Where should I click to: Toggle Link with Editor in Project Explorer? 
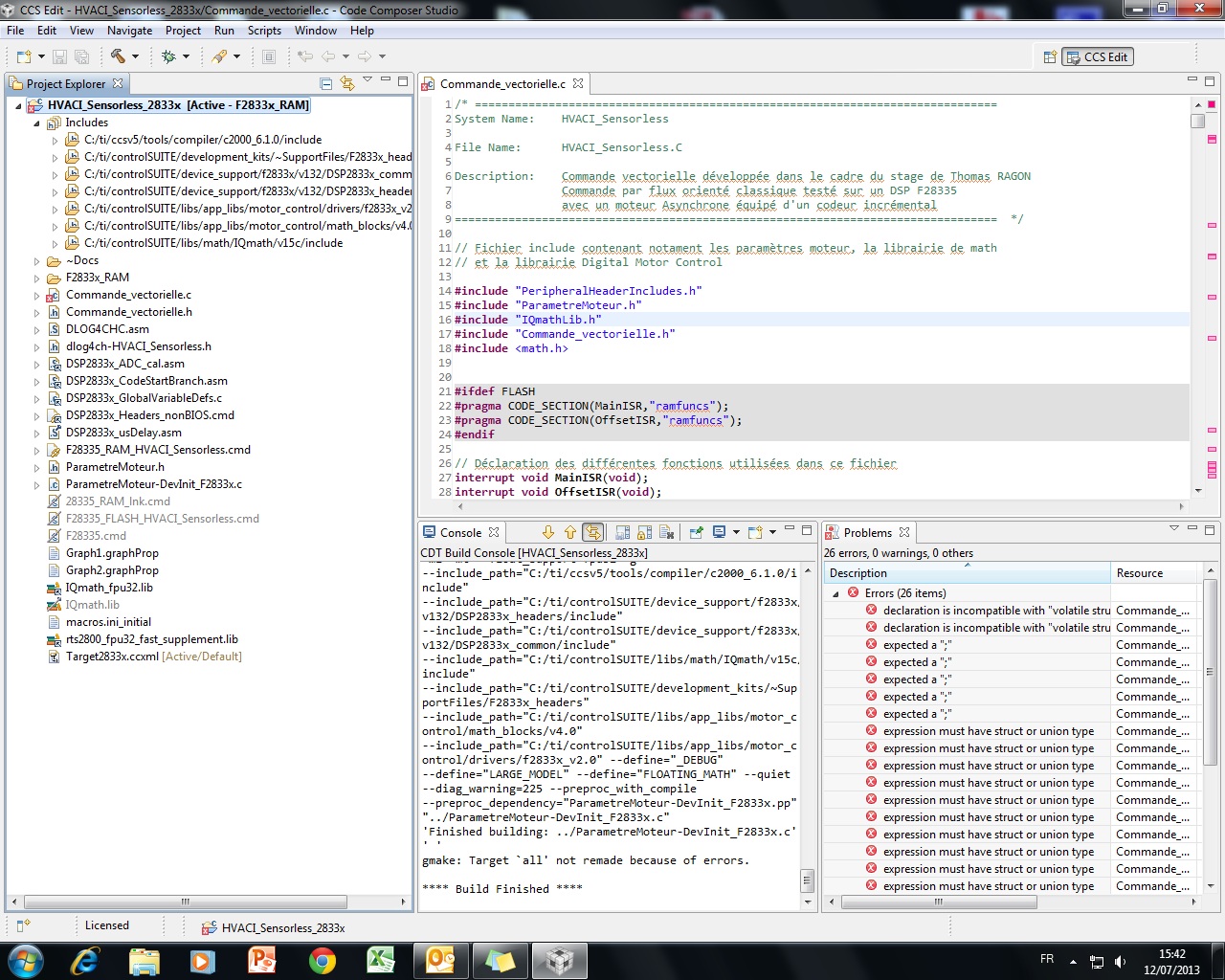[x=346, y=82]
